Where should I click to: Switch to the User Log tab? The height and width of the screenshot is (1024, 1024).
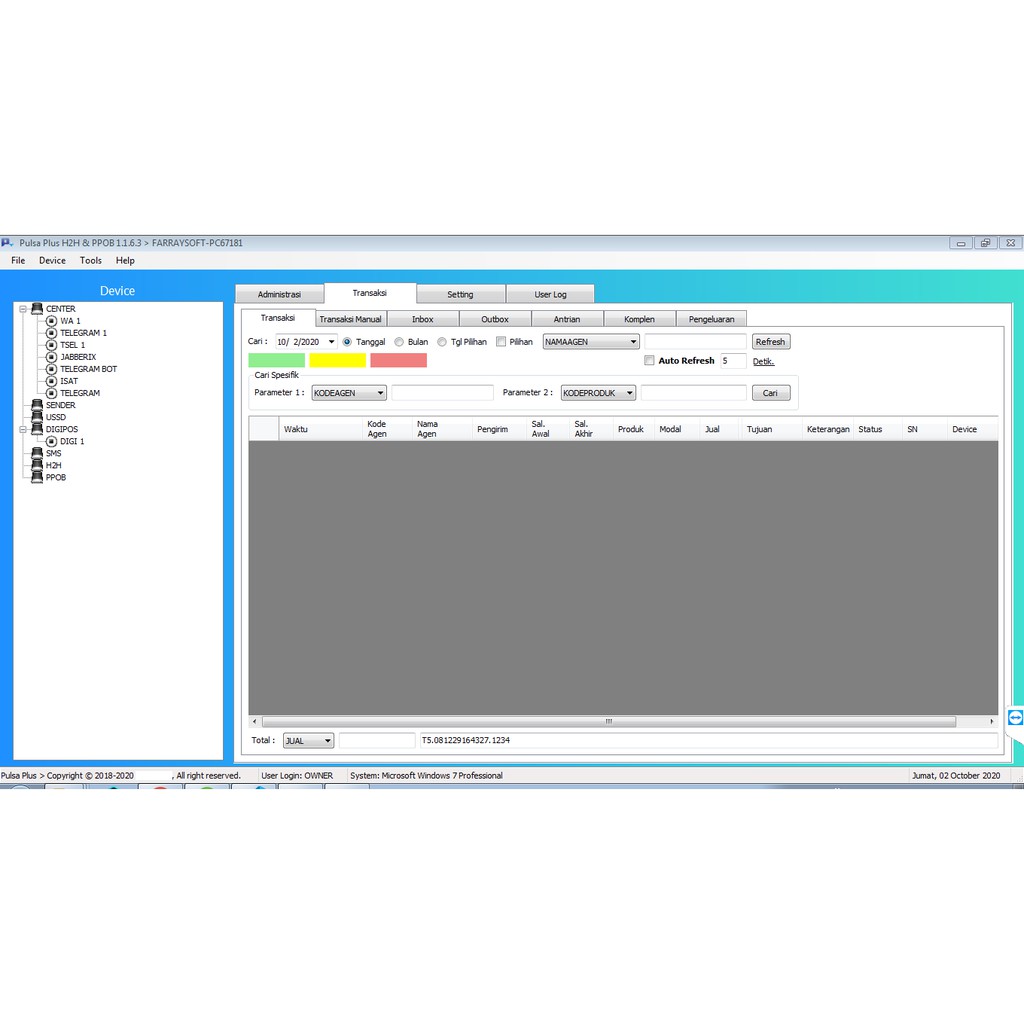pyautogui.click(x=551, y=294)
